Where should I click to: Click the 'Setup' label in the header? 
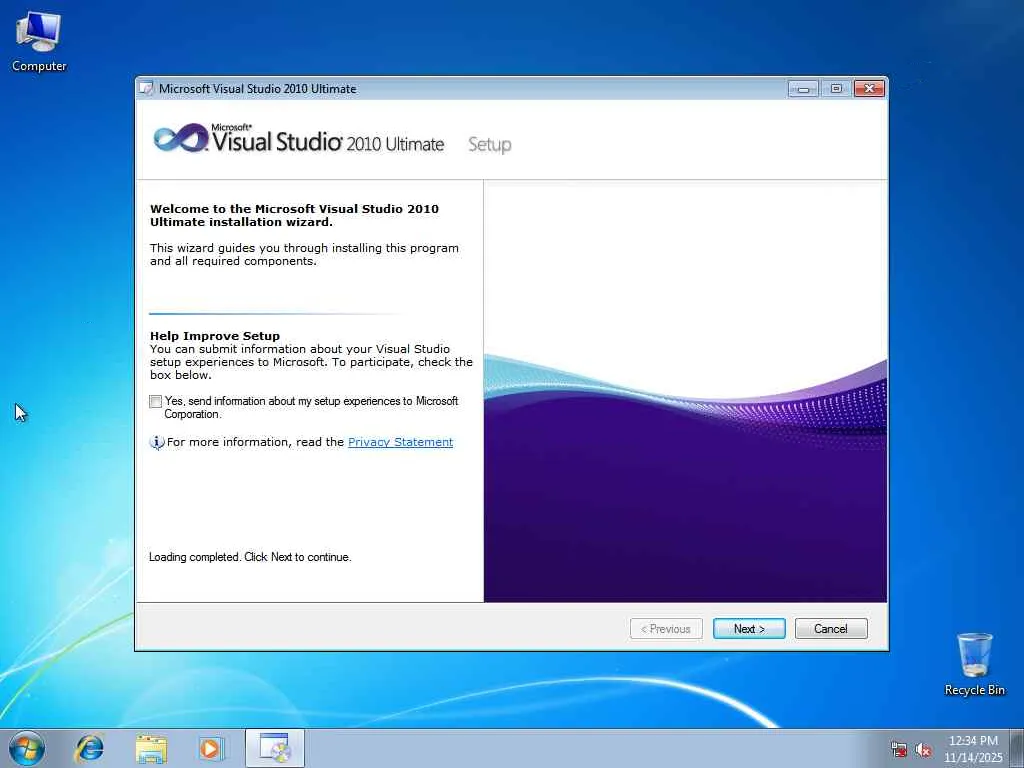(490, 144)
